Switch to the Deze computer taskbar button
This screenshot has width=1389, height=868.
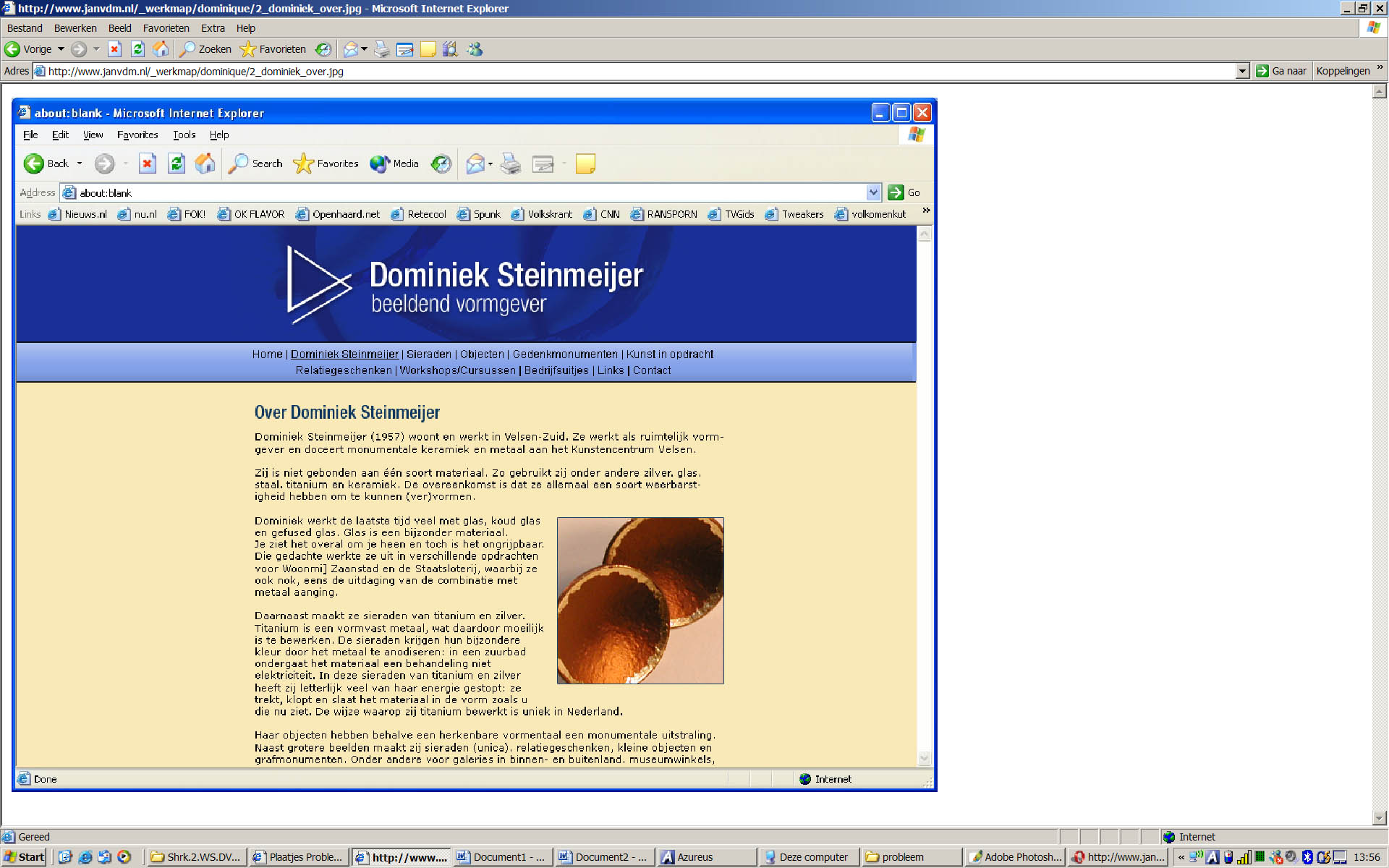808,857
